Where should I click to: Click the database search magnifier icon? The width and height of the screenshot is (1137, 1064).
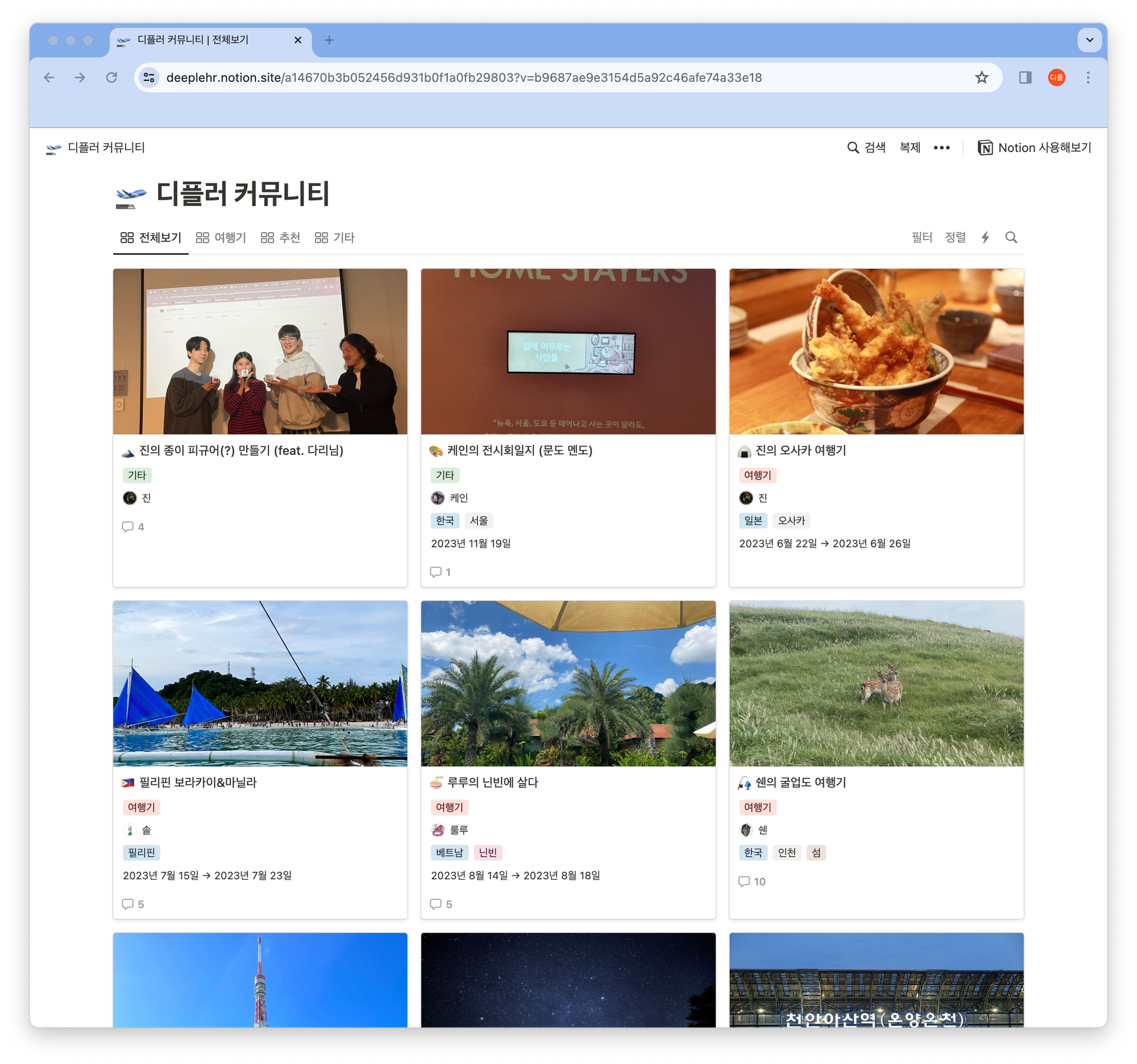point(1011,237)
